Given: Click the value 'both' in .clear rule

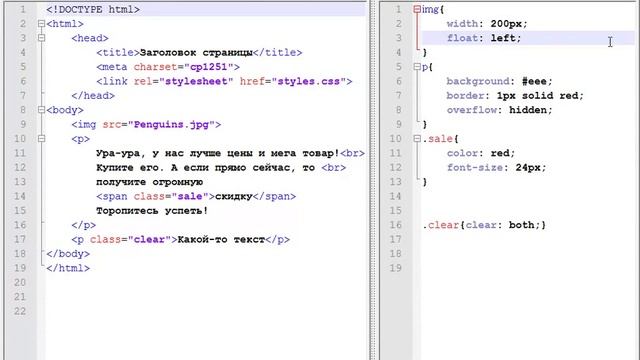Looking at the screenshot, I should point(521,225).
